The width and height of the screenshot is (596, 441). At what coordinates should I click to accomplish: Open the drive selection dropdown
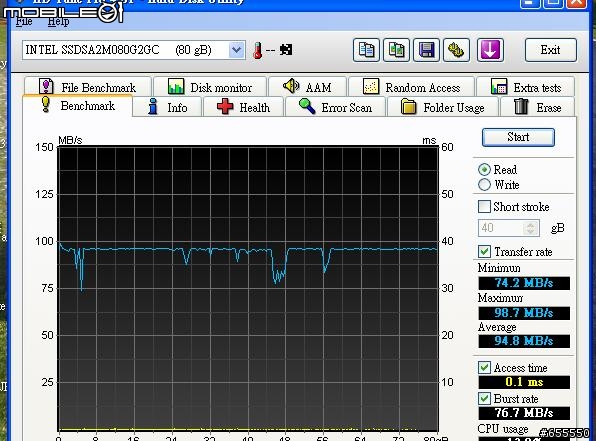click(236, 50)
